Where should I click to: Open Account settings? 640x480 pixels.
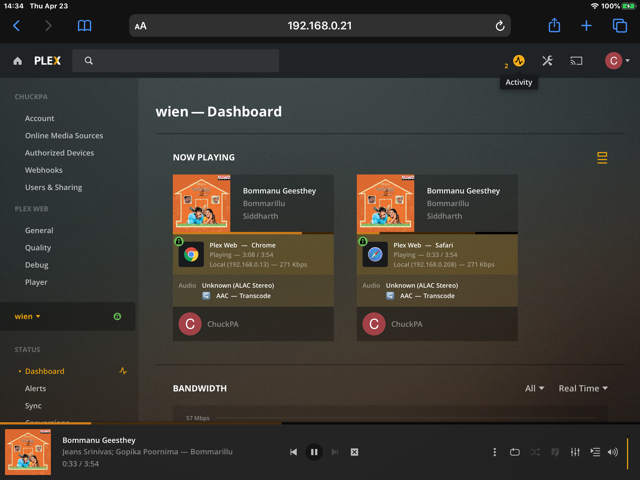pyautogui.click(x=39, y=118)
